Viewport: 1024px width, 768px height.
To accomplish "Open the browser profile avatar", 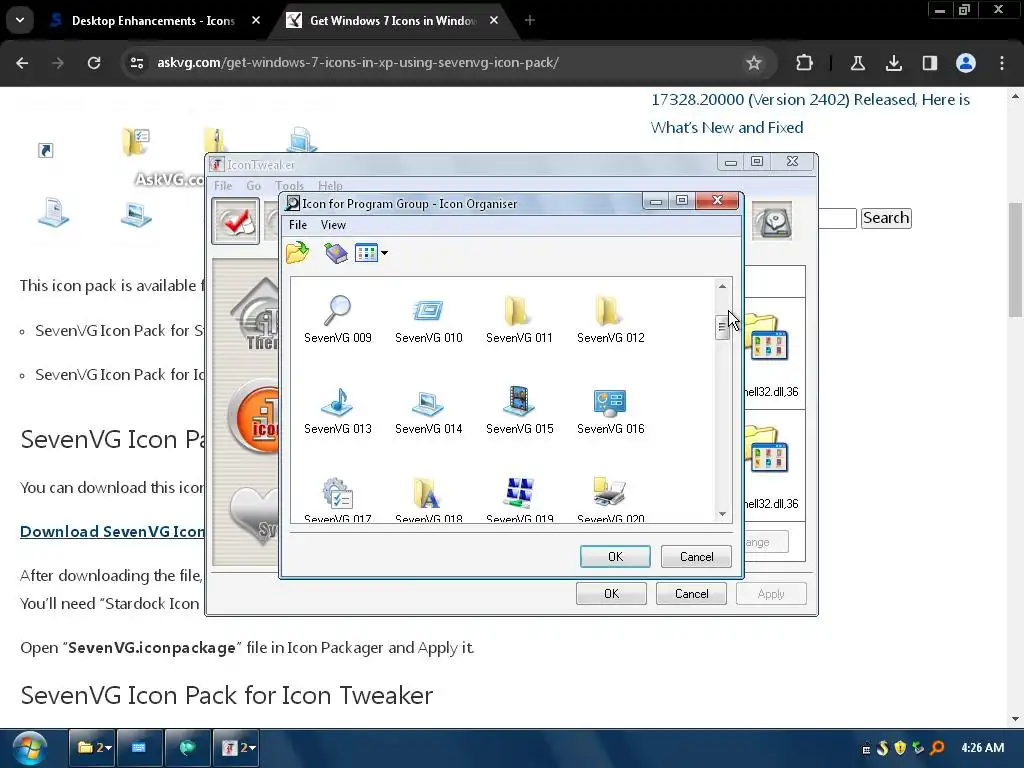I will point(965,63).
